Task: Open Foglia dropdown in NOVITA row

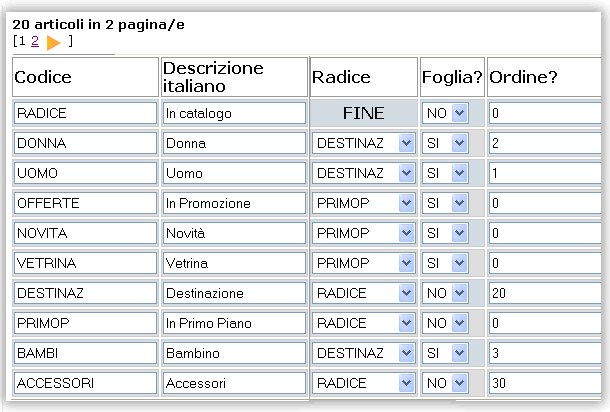Action: coord(445,233)
